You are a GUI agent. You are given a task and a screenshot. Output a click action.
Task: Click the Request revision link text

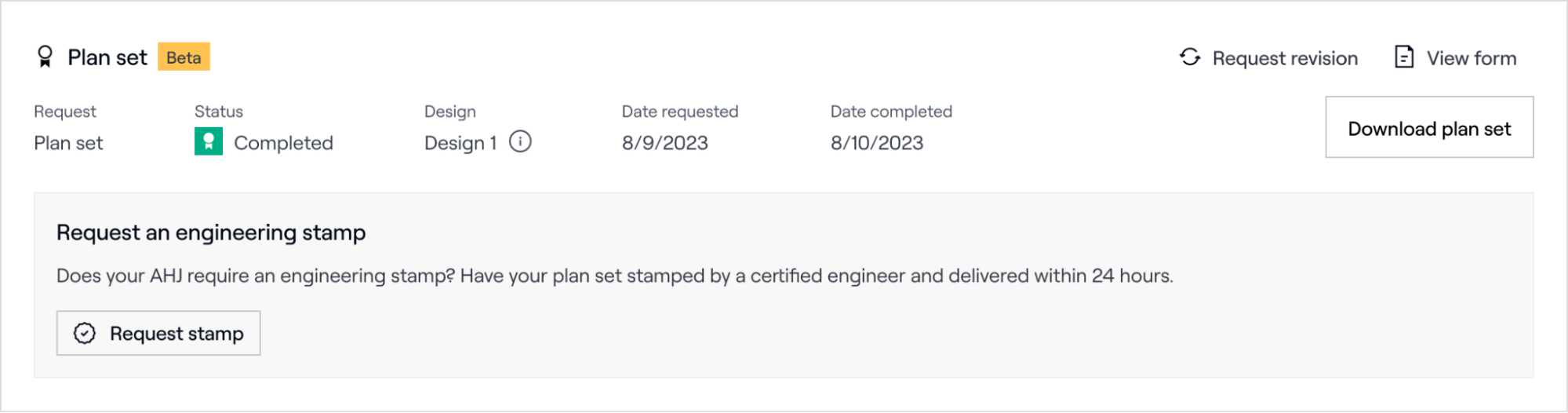(1285, 58)
